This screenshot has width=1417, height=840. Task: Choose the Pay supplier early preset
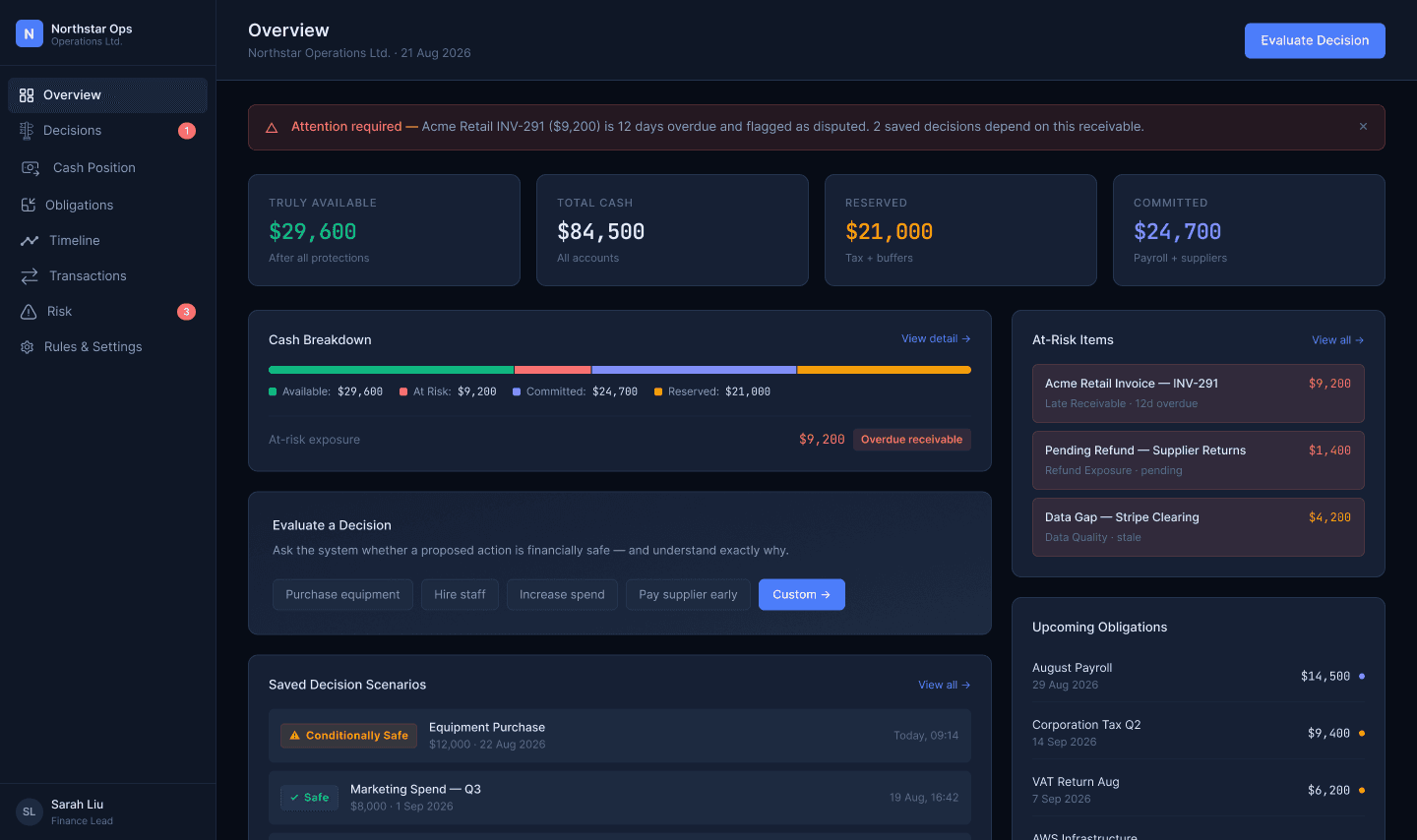(688, 594)
